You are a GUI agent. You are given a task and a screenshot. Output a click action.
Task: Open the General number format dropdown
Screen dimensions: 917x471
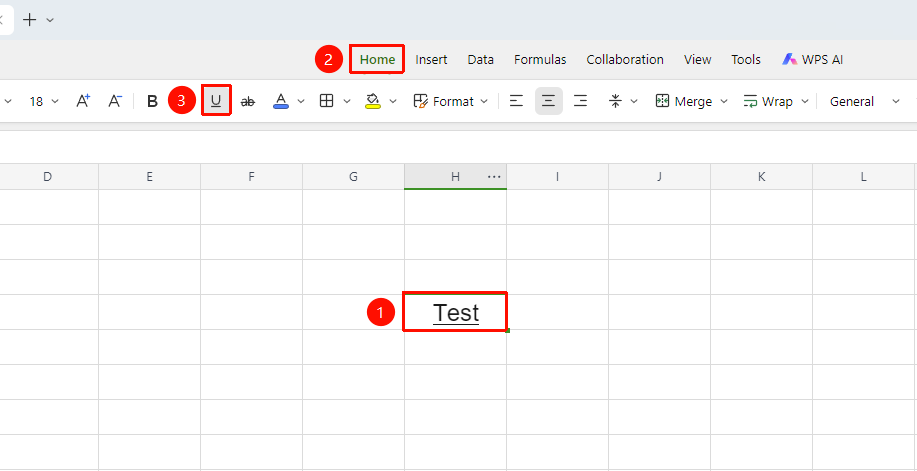[x=864, y=101]
